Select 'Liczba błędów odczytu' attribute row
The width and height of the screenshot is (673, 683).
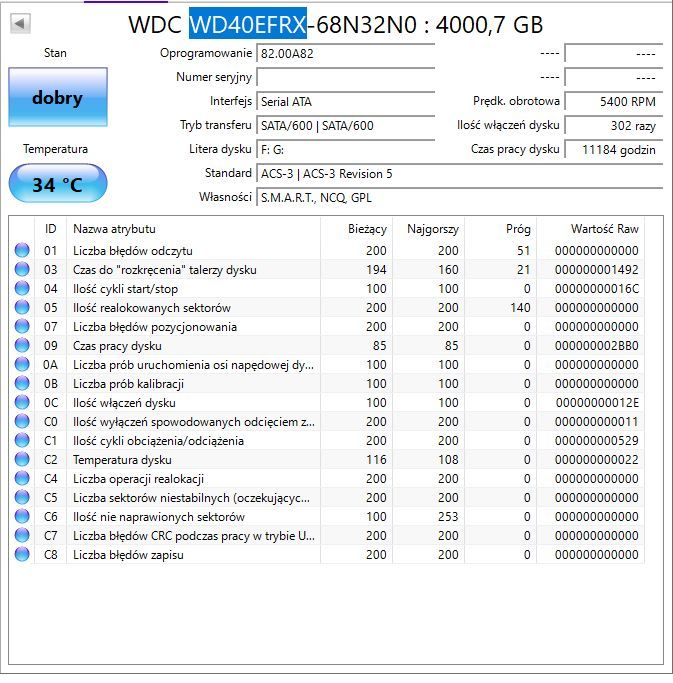(x=327, y=250)
